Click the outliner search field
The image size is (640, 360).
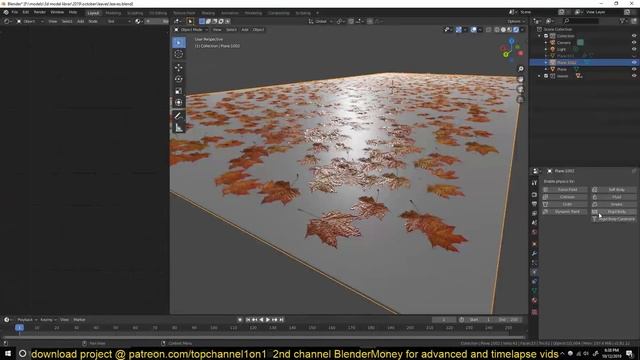[581, 21]
